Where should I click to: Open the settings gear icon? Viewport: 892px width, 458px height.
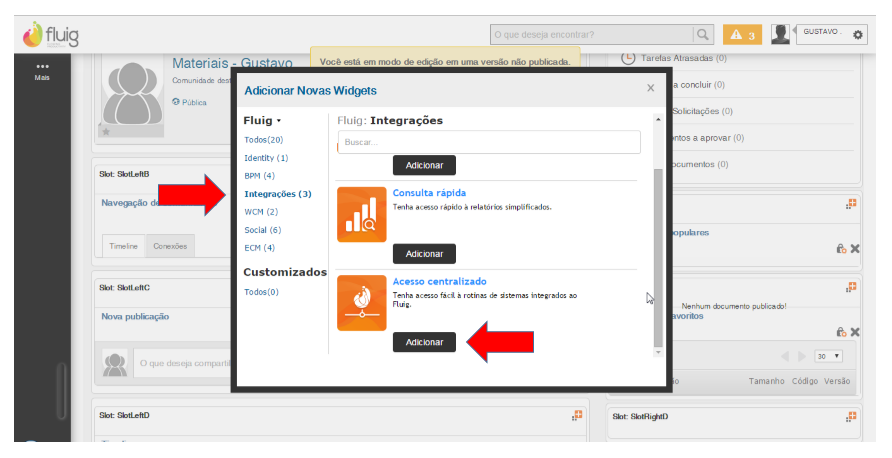857,35
